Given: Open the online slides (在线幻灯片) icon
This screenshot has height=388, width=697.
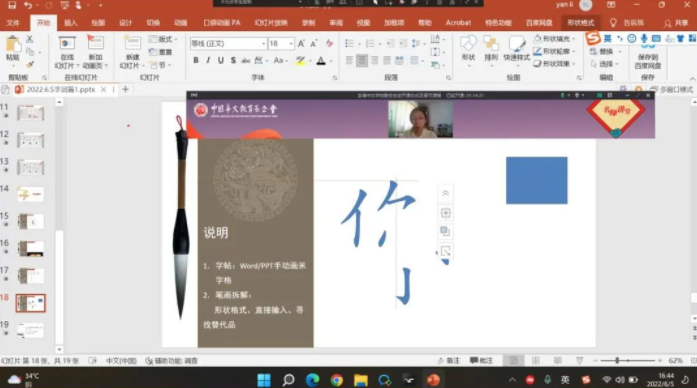Looking at the screenshot, I should 67,44.
